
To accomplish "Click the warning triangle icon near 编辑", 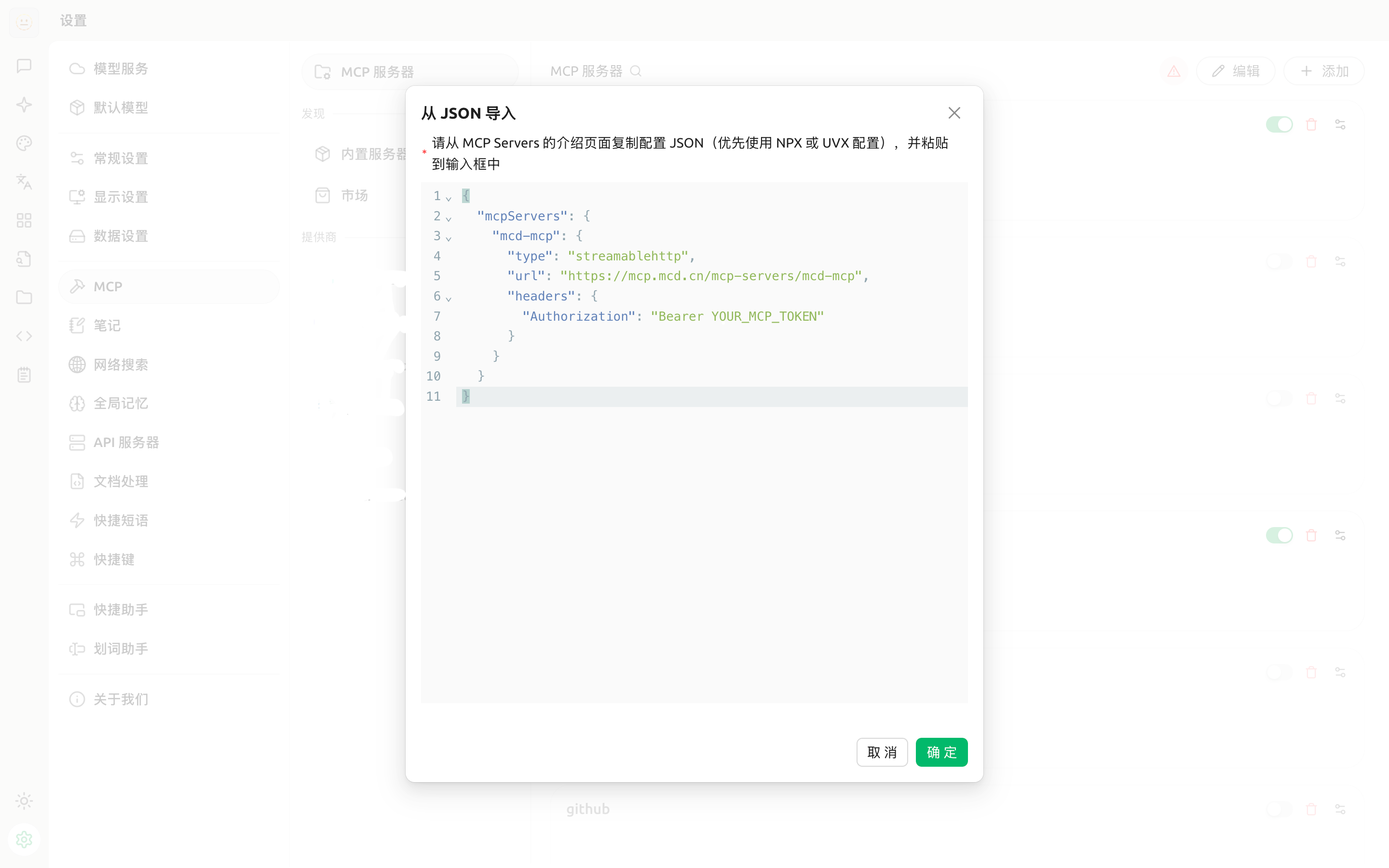I will click(x=1174, y=71).
